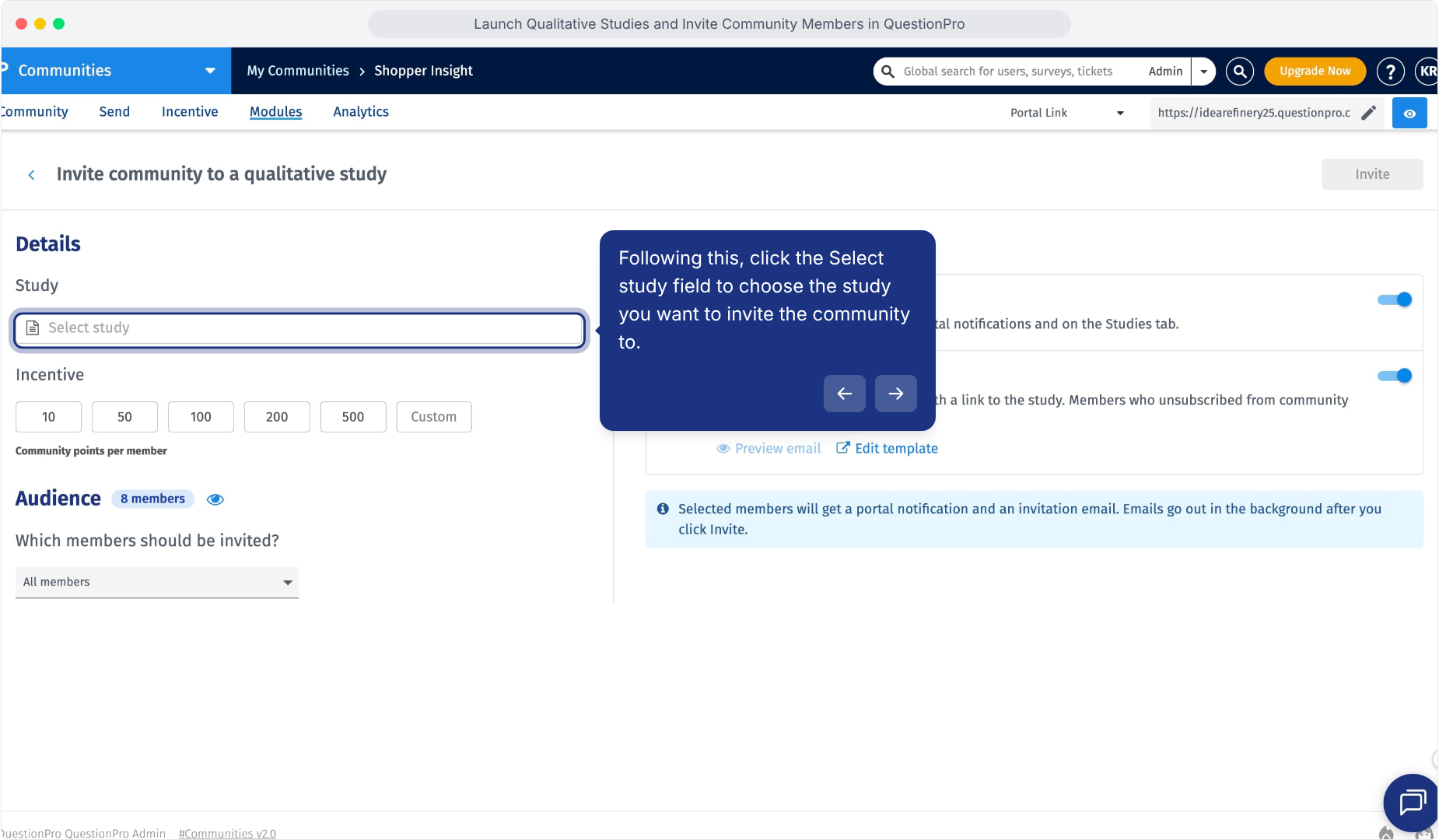This screenshot has width=1439, height=840.
Task: Click the Shopper Insight breadcrumb
Action: coord(423,71)
